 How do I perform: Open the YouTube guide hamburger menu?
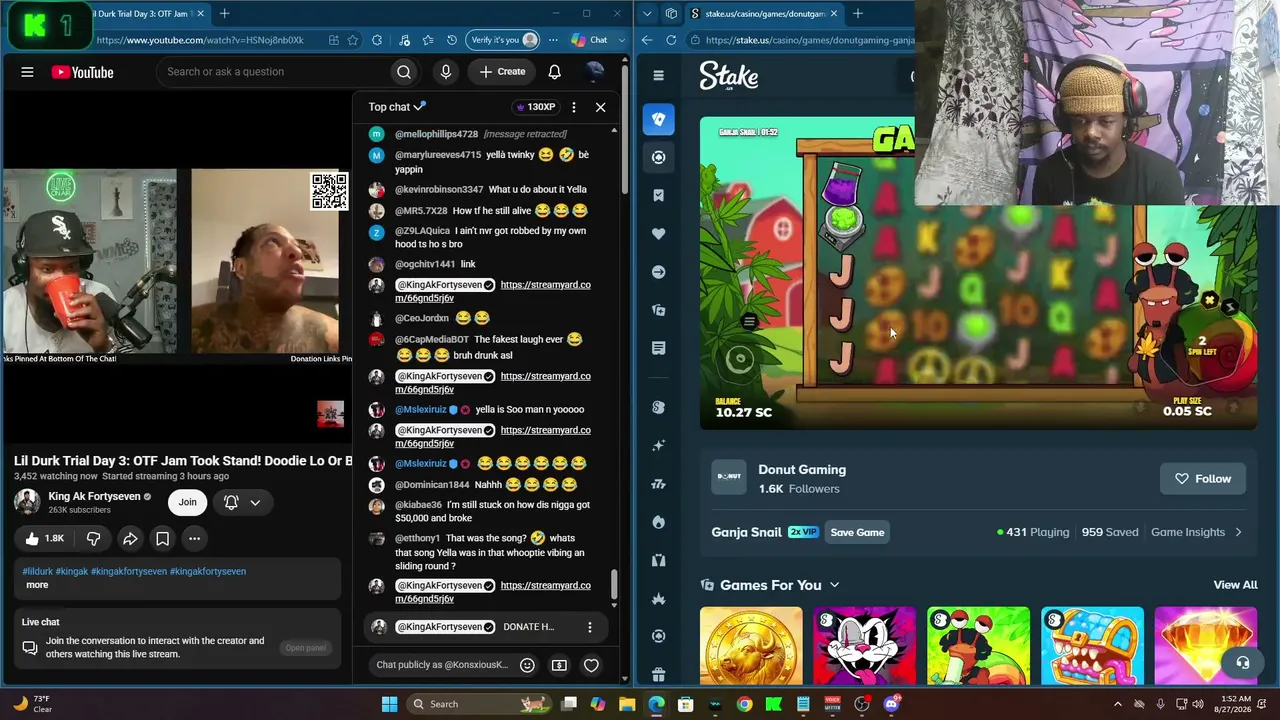(27, 72)
